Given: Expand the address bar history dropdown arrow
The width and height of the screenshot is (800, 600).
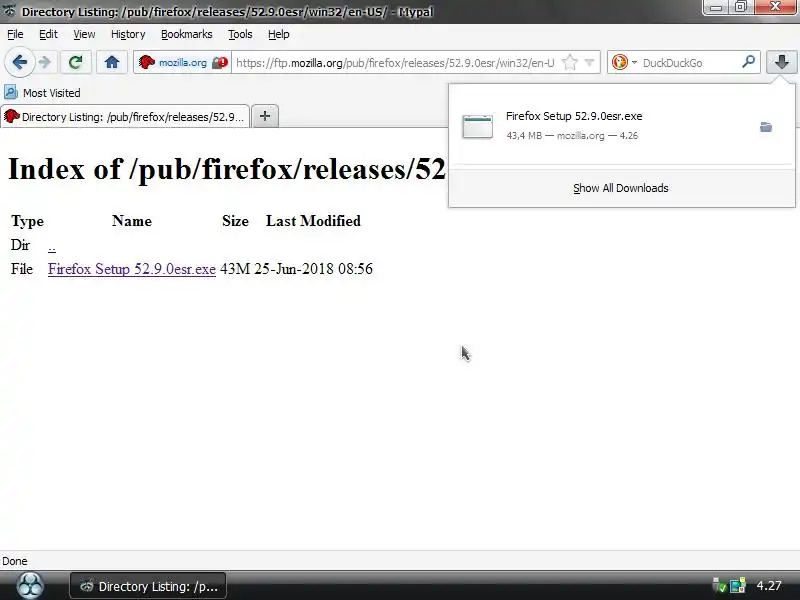Looking at the screenshot, I should (589, 63).
